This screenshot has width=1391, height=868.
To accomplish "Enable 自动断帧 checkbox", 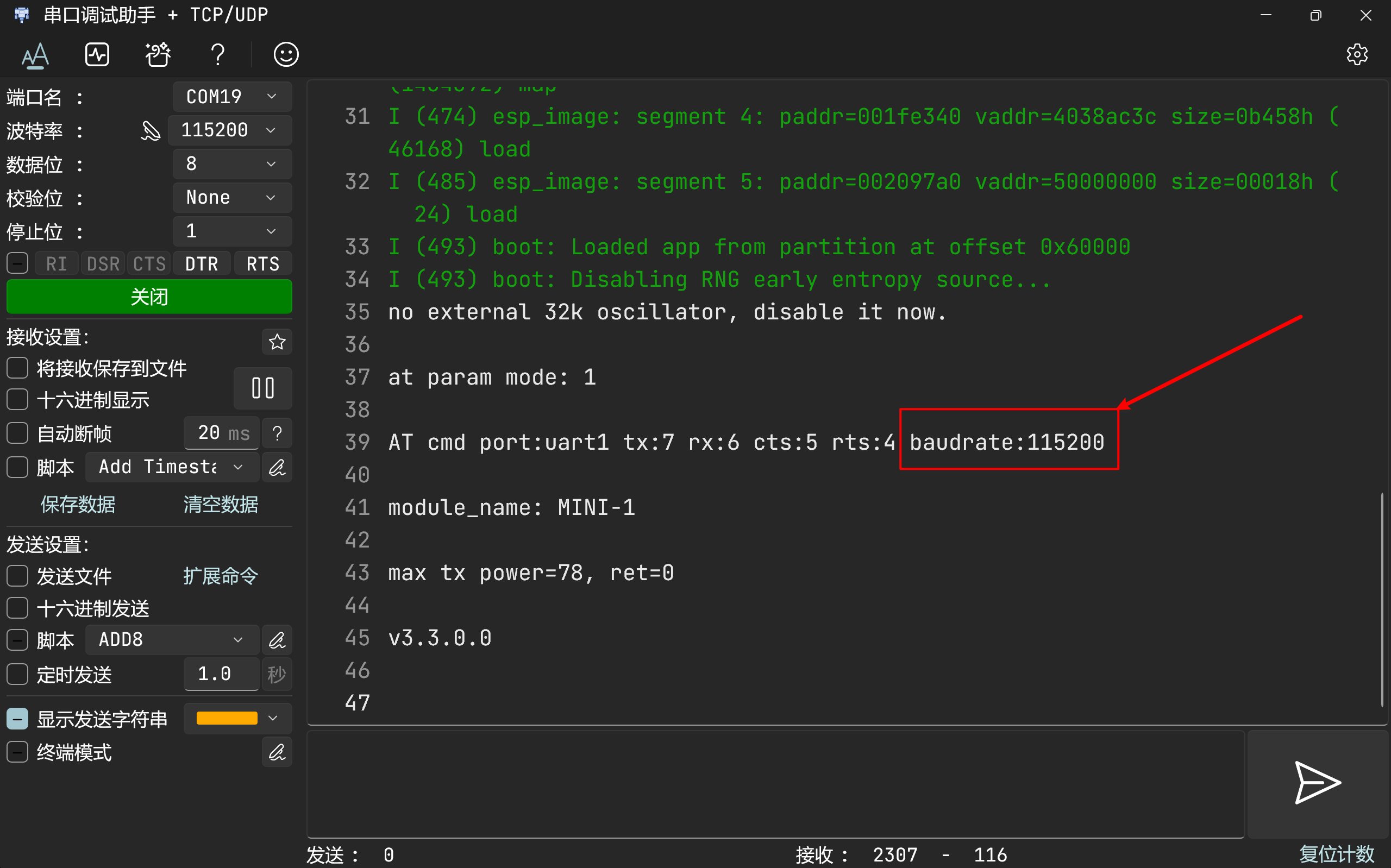I will click(17, 433).
